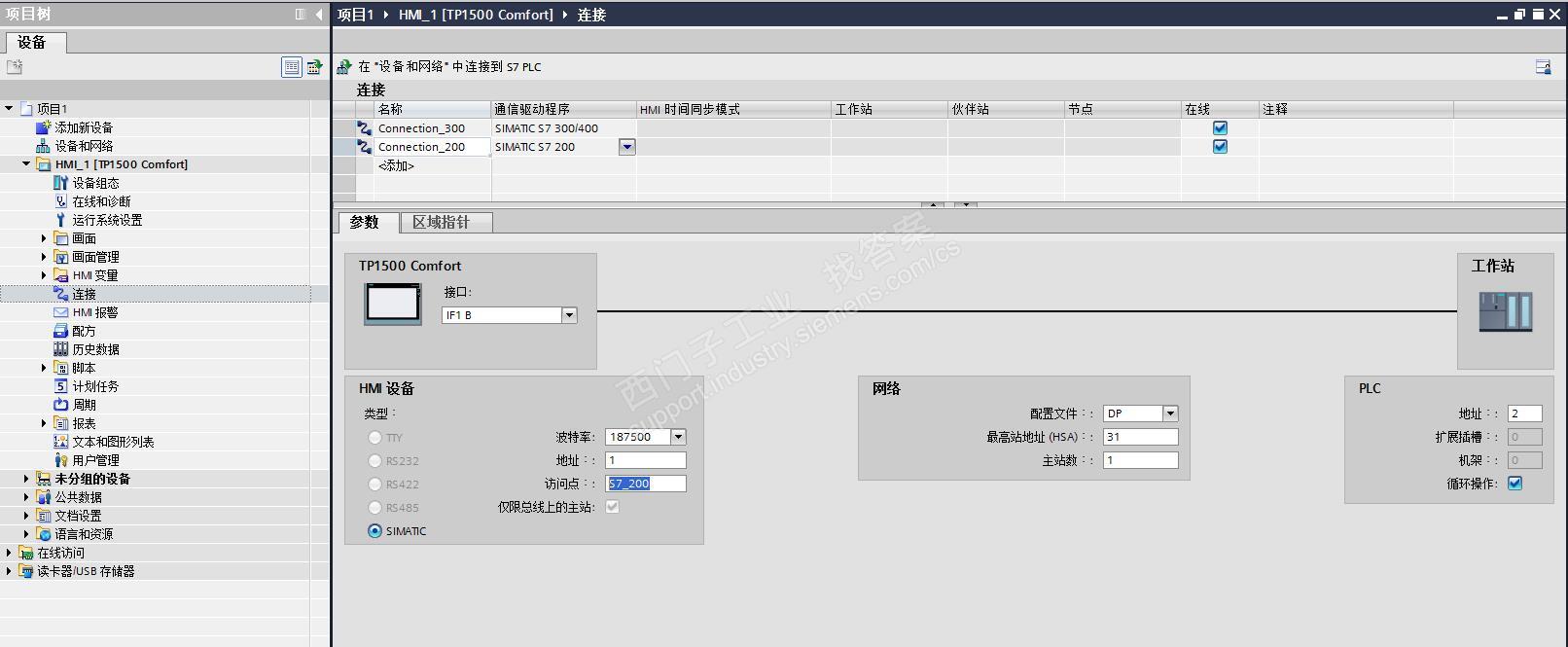Image resolution: width=1568 pixels, height=647 pixels.
Task: Toggle project tree column layout icon in header
Action: click(x=301, y=15)
